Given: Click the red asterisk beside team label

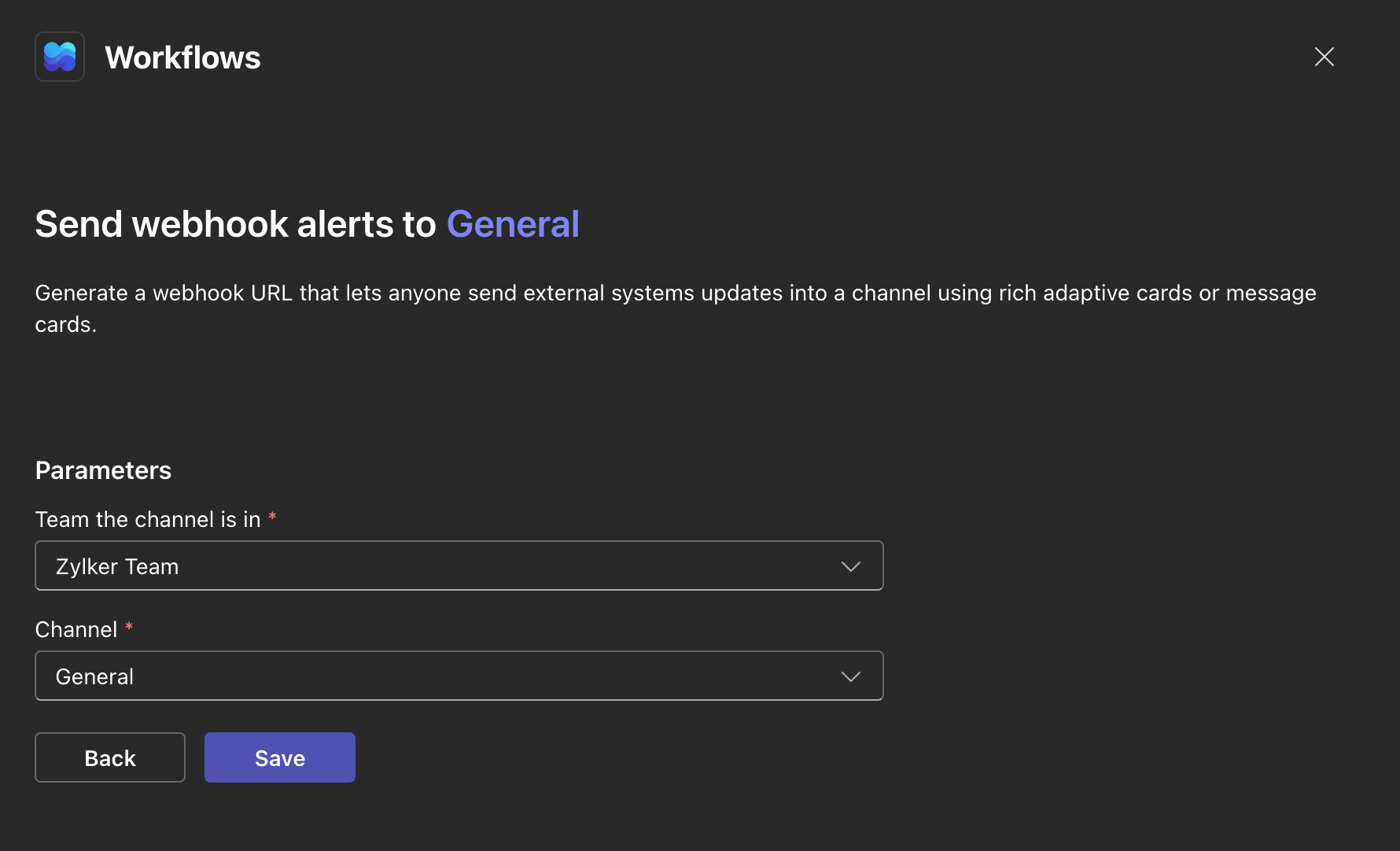Looking at the screenshot, I should click(x=272, y=517).
